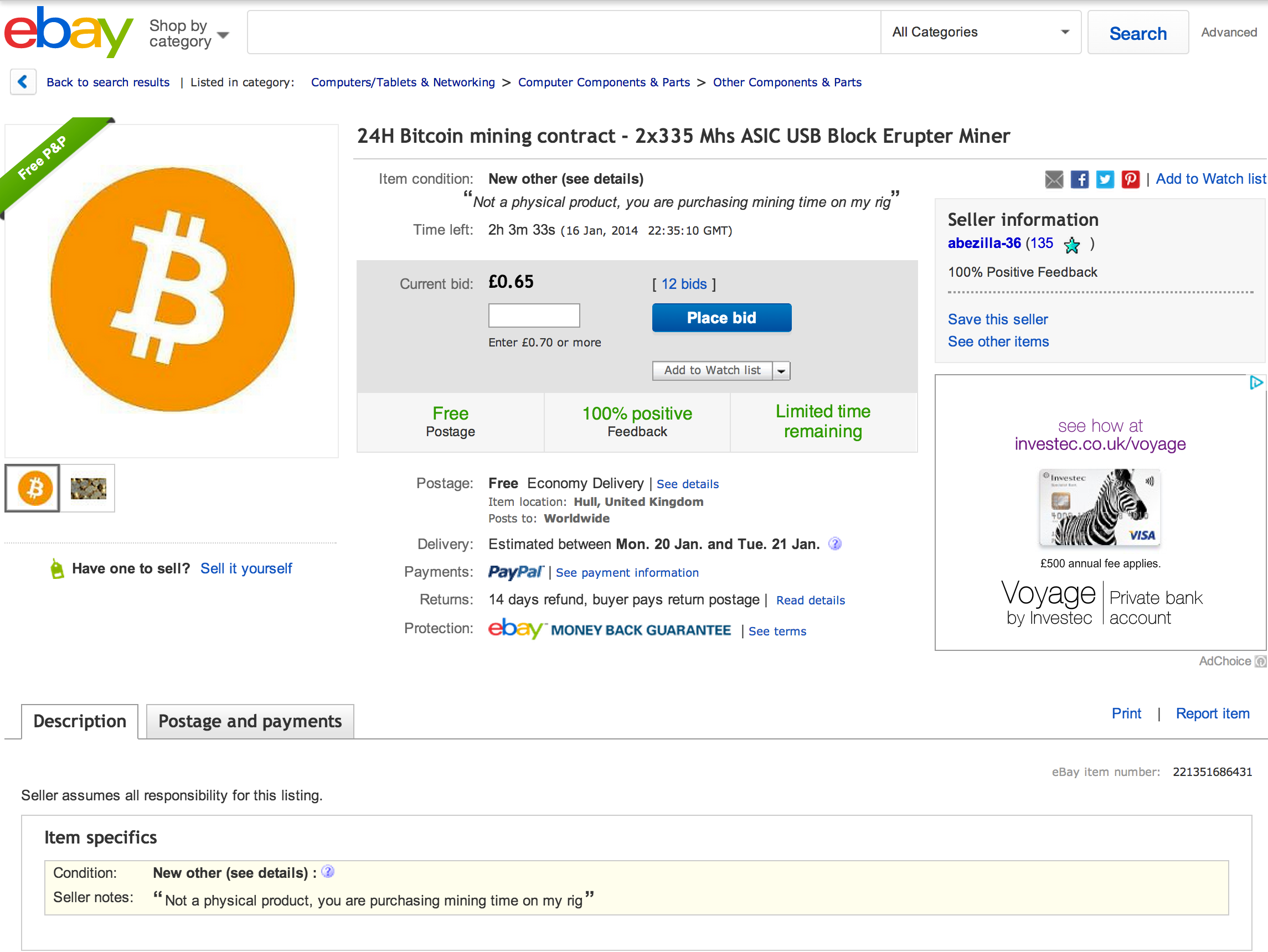
Task: Open Advanced search link
Action: pyautogui.click(x=1229, y=33)
